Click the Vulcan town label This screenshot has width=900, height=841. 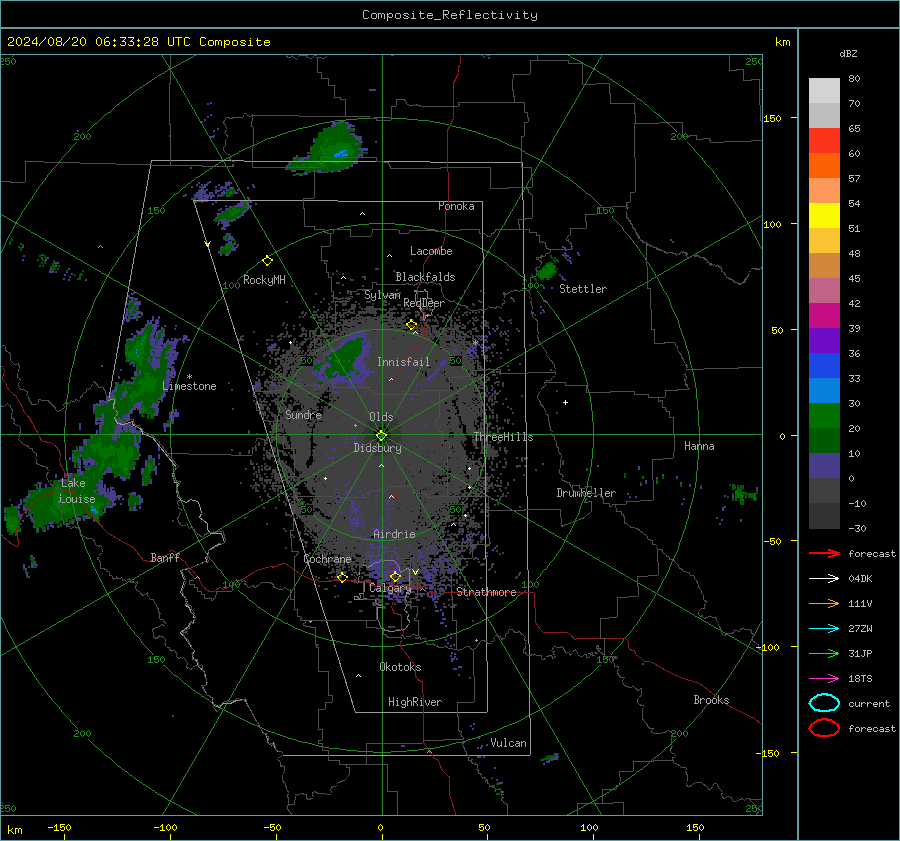coord(509,743)
